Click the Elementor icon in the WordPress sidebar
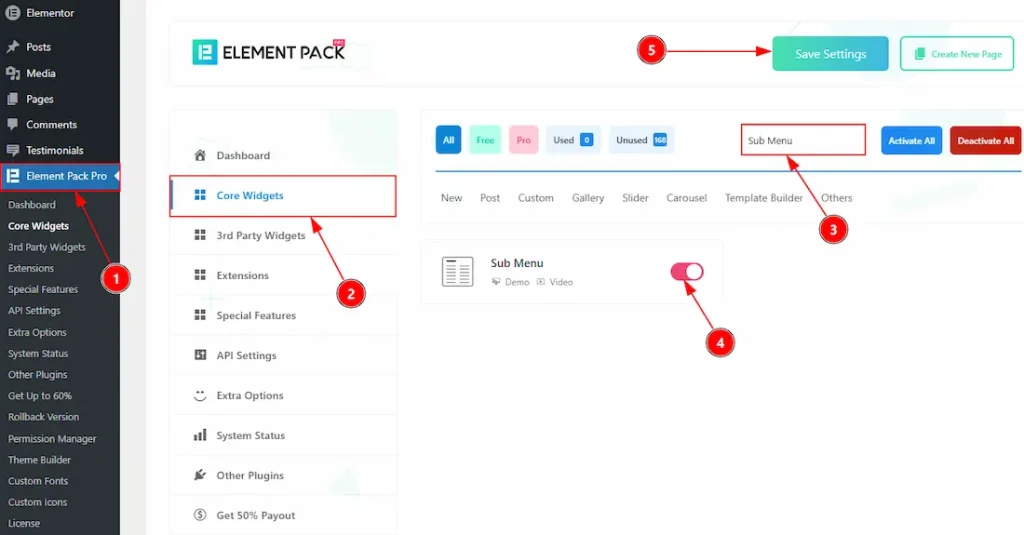 pyautogui.click(x=12, y=12)
